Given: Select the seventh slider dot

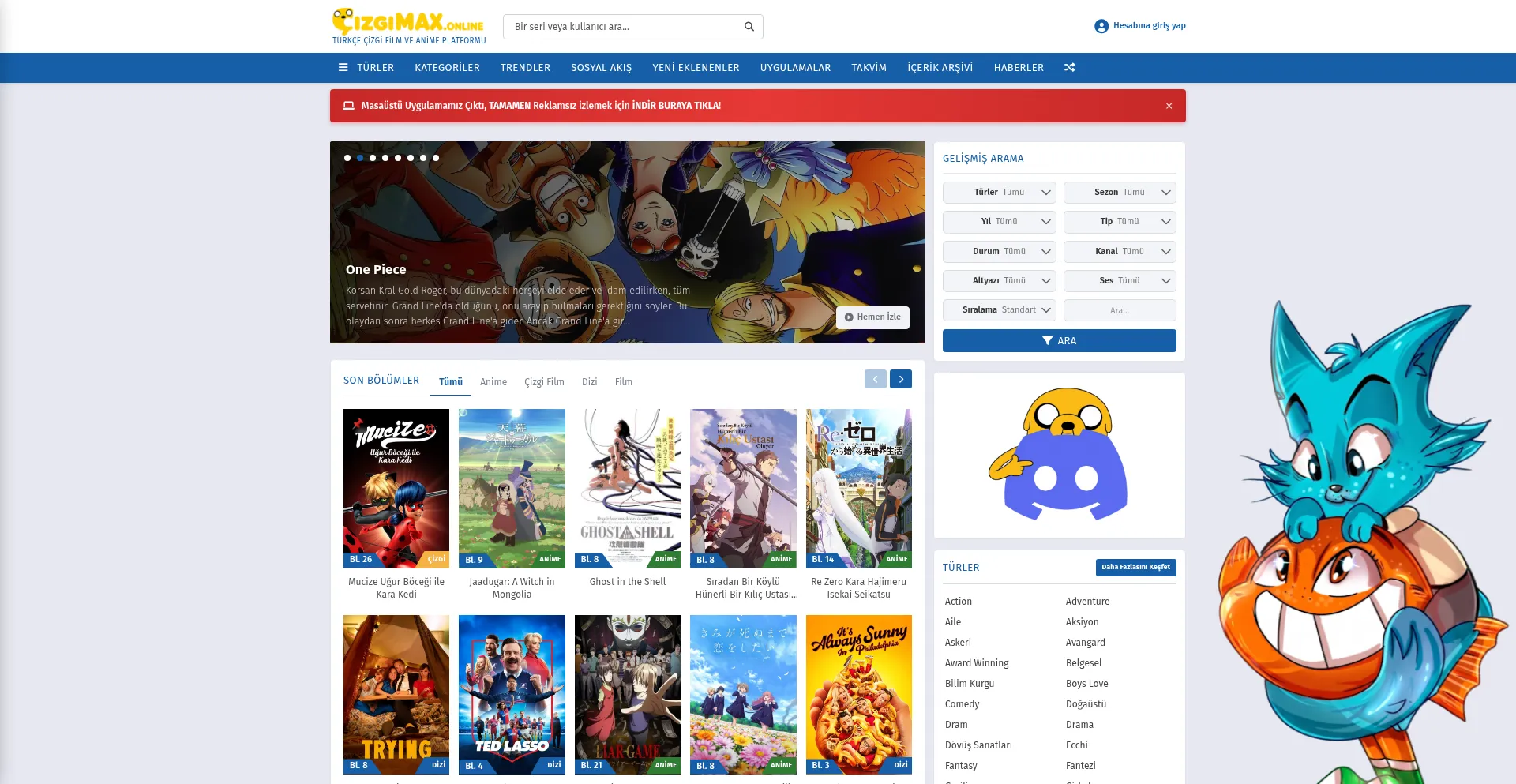Looking at the screenshot, I should coord(423,158).
